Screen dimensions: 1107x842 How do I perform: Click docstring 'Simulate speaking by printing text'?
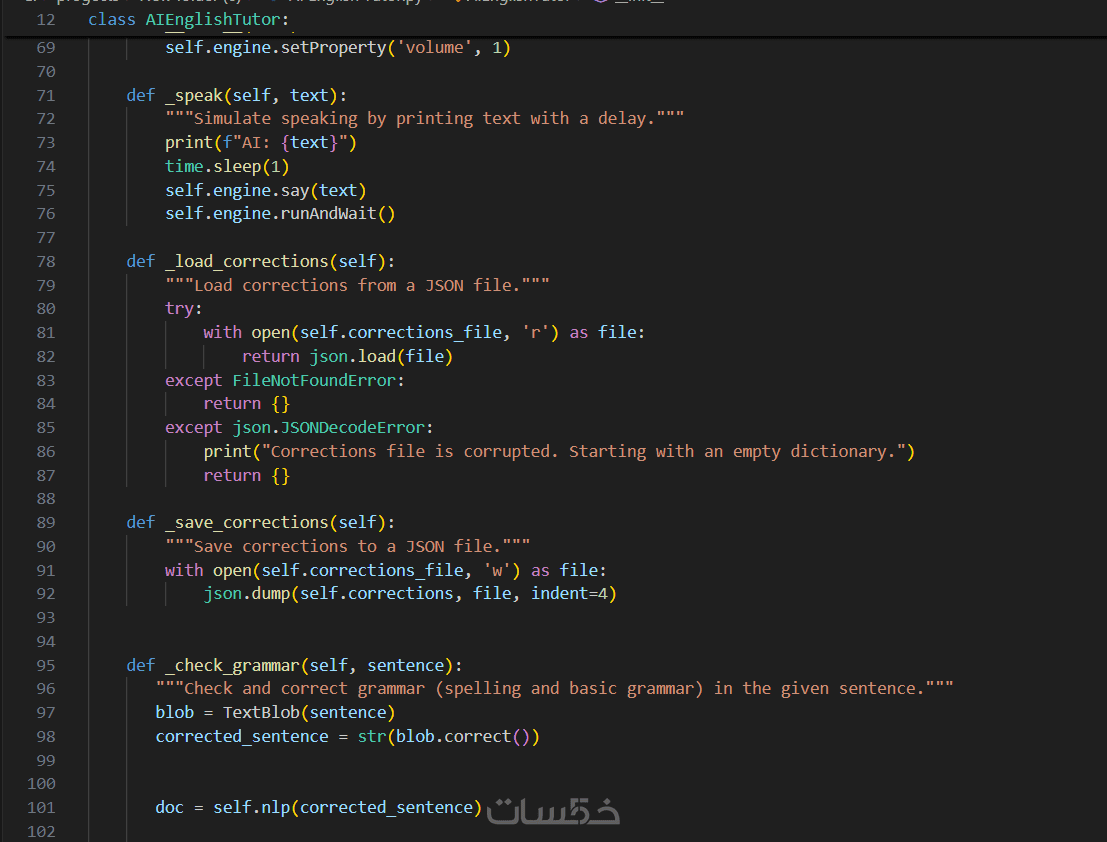pyautogui.click(x=424, y=119)
